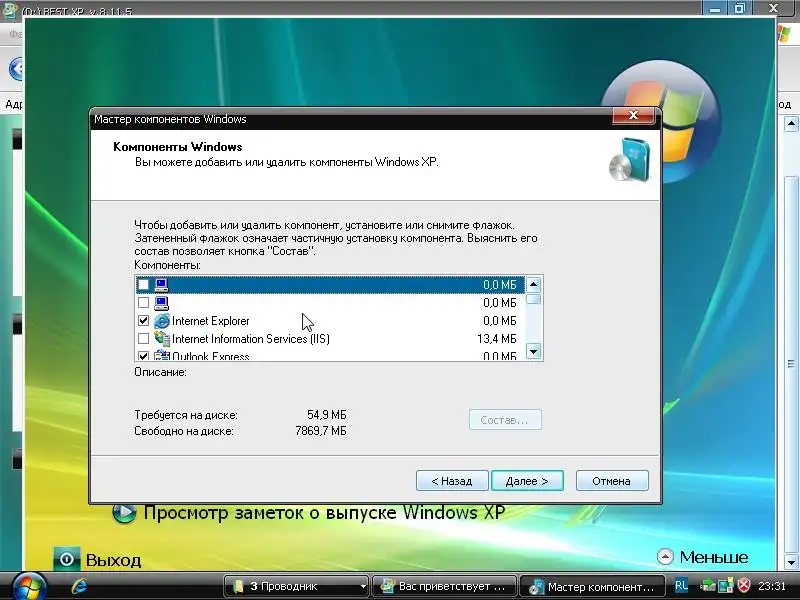800x600 pixels.
Task: Click the background window's vertical scrollbar thumb
Action: (791, 363)
